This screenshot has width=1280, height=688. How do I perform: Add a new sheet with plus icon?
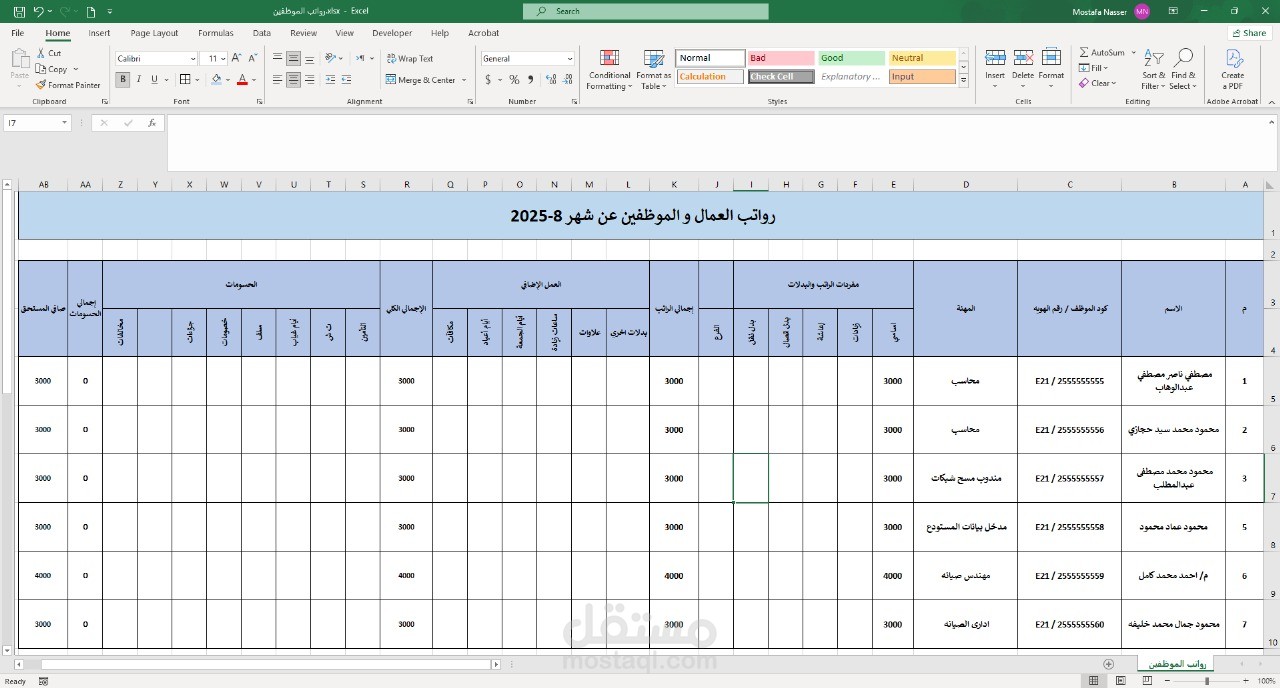[1108, 664]
